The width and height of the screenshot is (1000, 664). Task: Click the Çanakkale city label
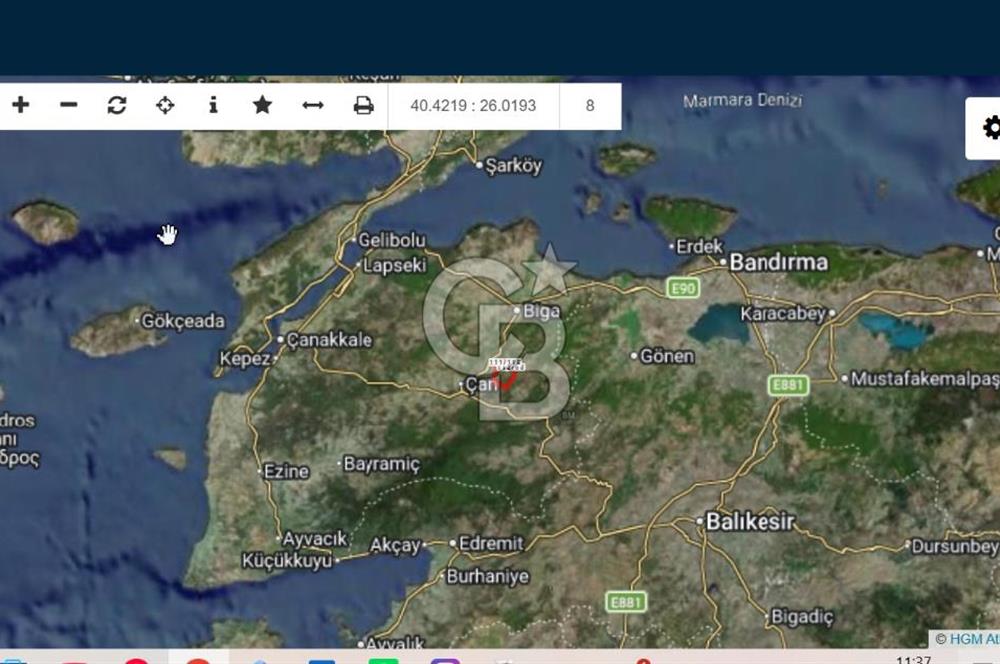tap(329, 340)
